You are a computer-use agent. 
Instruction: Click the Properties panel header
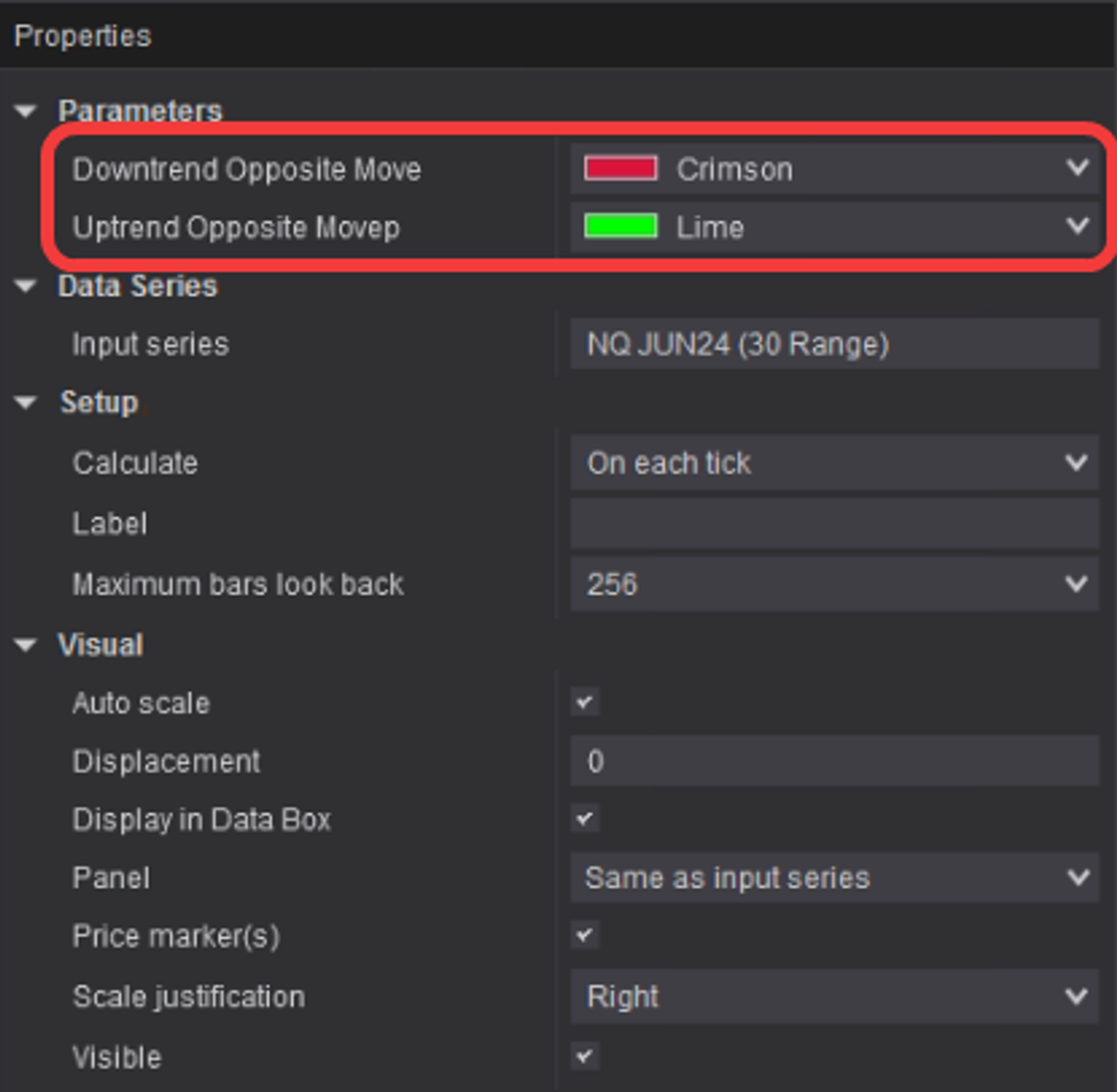click(83, 36)
